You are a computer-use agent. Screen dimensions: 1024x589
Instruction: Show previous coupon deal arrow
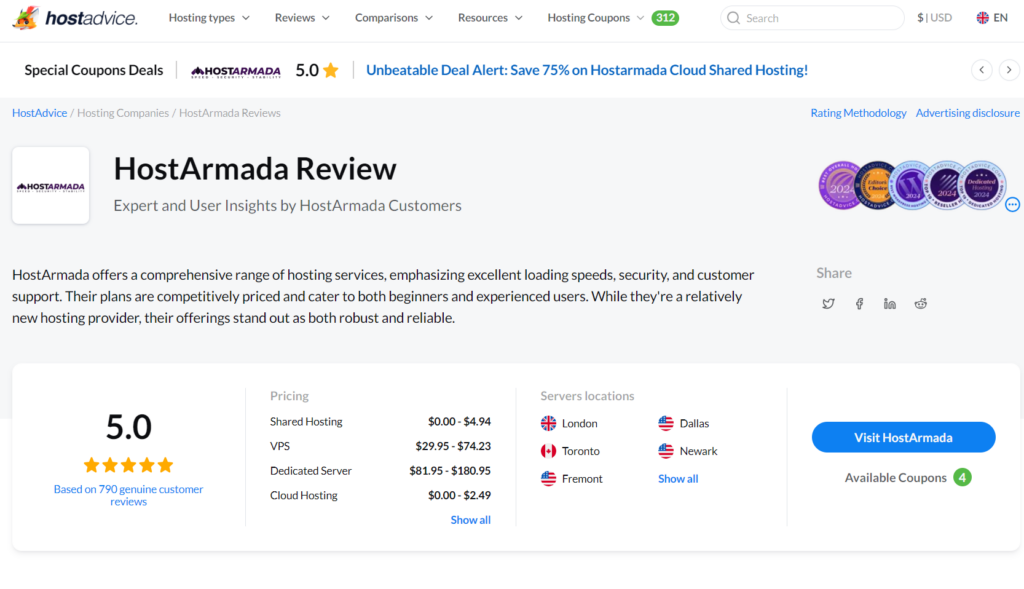pos(982,70)
